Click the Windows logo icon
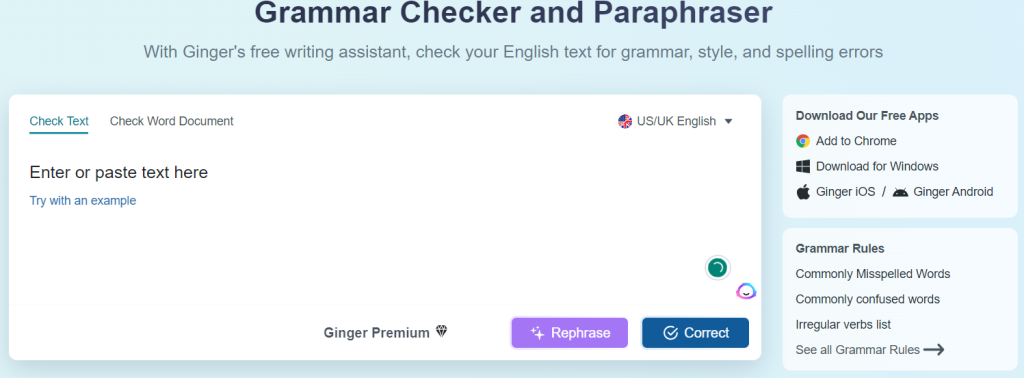1024x378 pixels. tap(803, 166)
